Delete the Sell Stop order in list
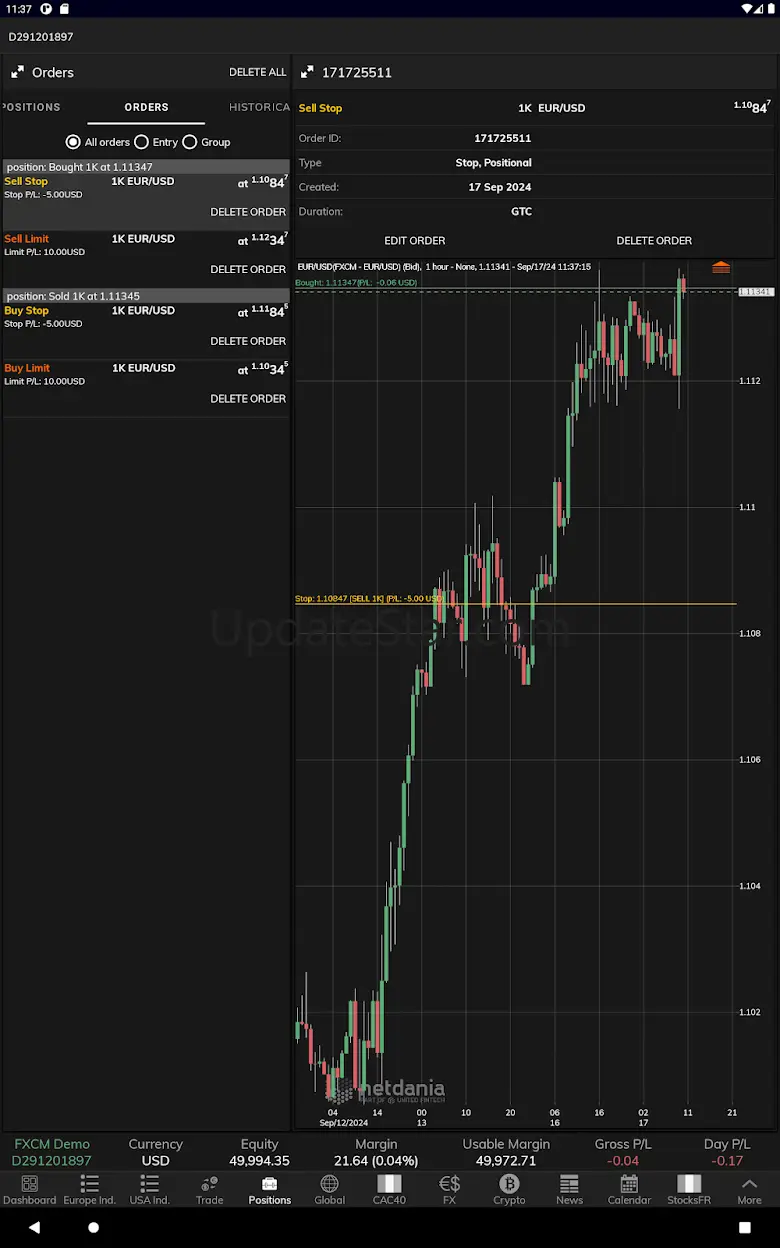 (248, 212)
